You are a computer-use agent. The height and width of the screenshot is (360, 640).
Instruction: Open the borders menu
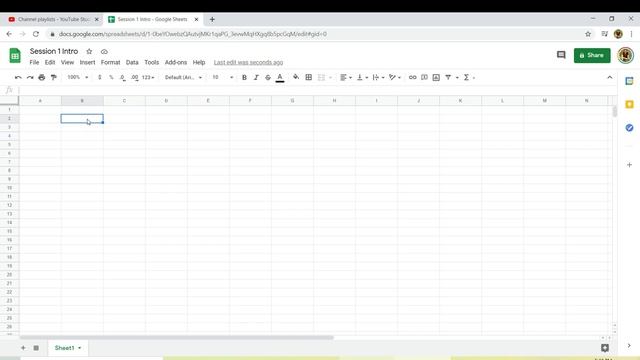point(309,77)
